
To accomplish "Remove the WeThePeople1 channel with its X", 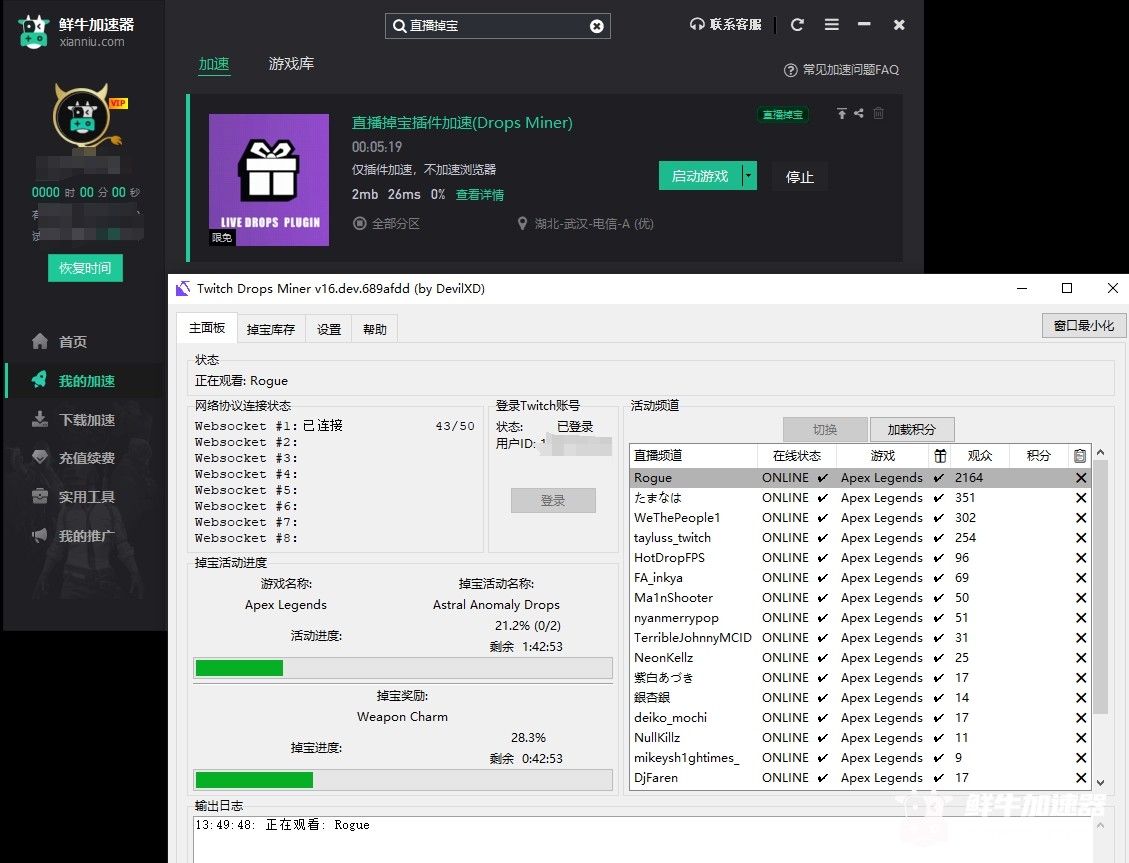I will click(x=1081, y=518).
